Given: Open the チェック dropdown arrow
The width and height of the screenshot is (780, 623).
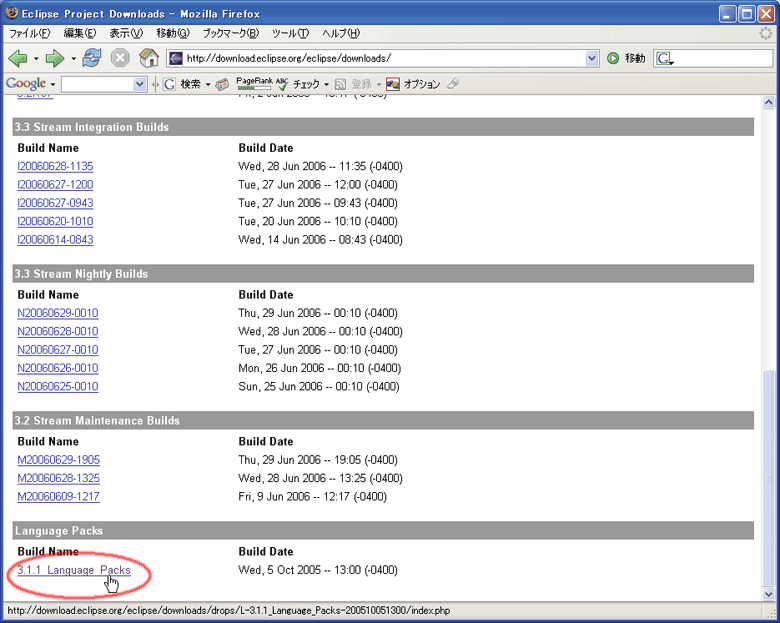Looking at the screenshot, I should [x=326, y=85].
